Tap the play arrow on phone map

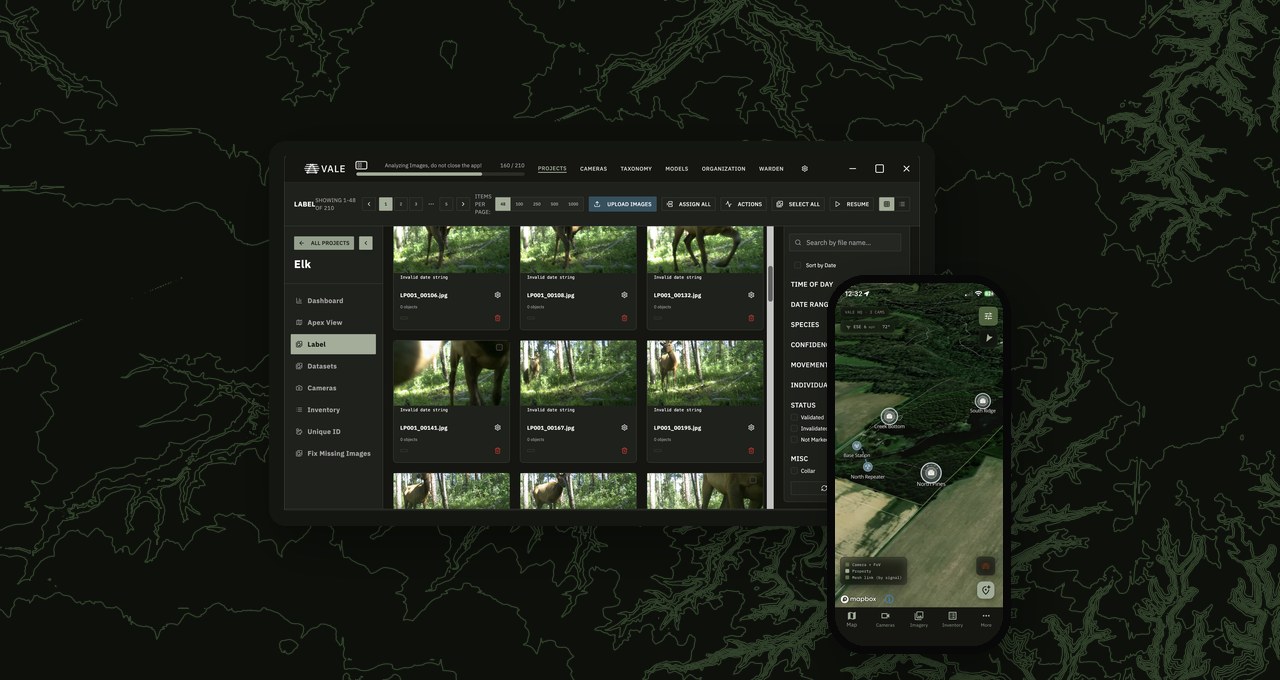pos(989,338)
